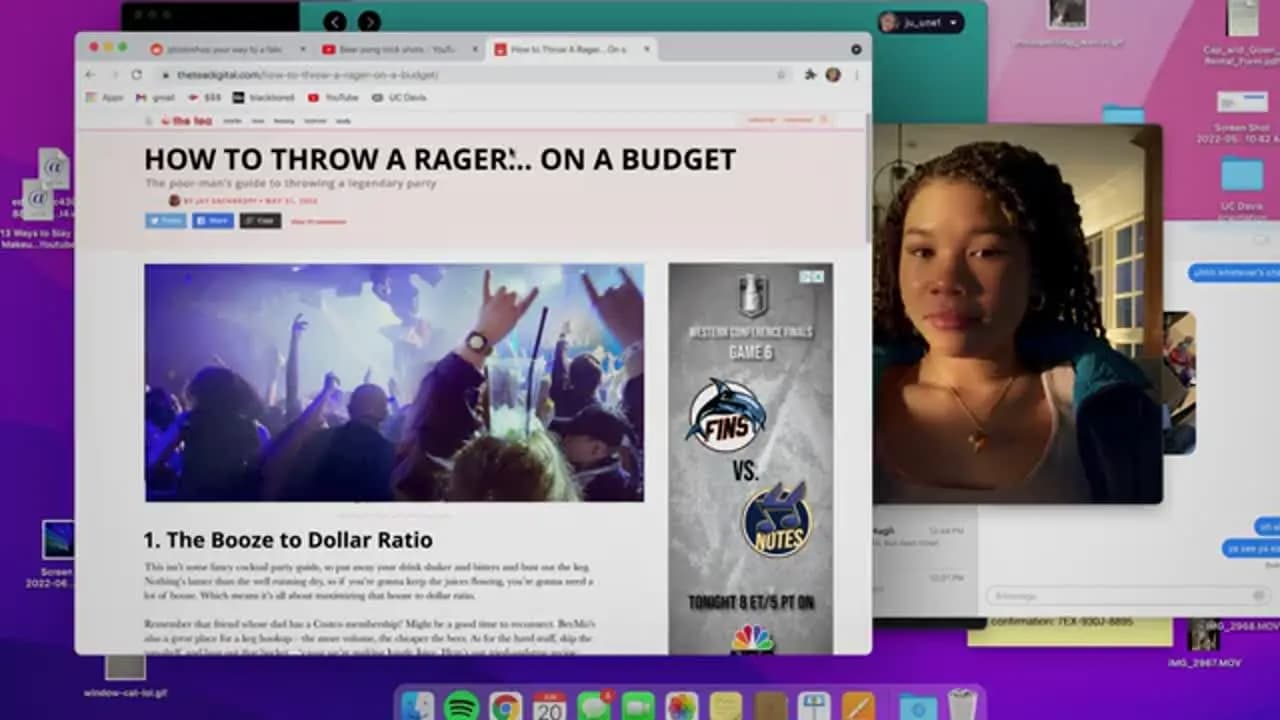1280x720 pixels.
Task: Go back using Chrome's back arrow
Action: [x=91, y=75]
